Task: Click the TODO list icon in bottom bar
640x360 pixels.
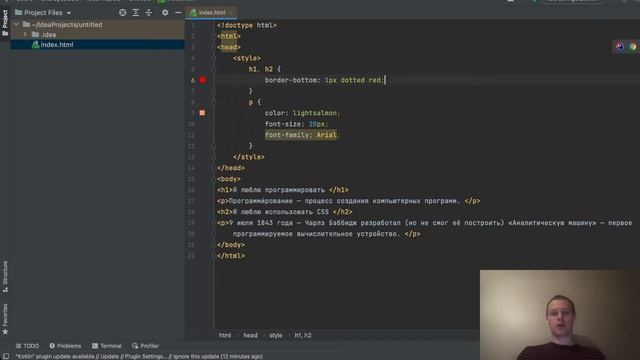Action: [18, 346]
